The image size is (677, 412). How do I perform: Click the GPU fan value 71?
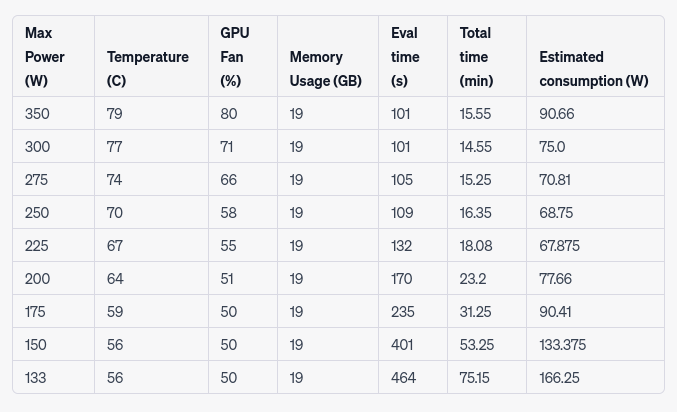[x=228, y=147]
